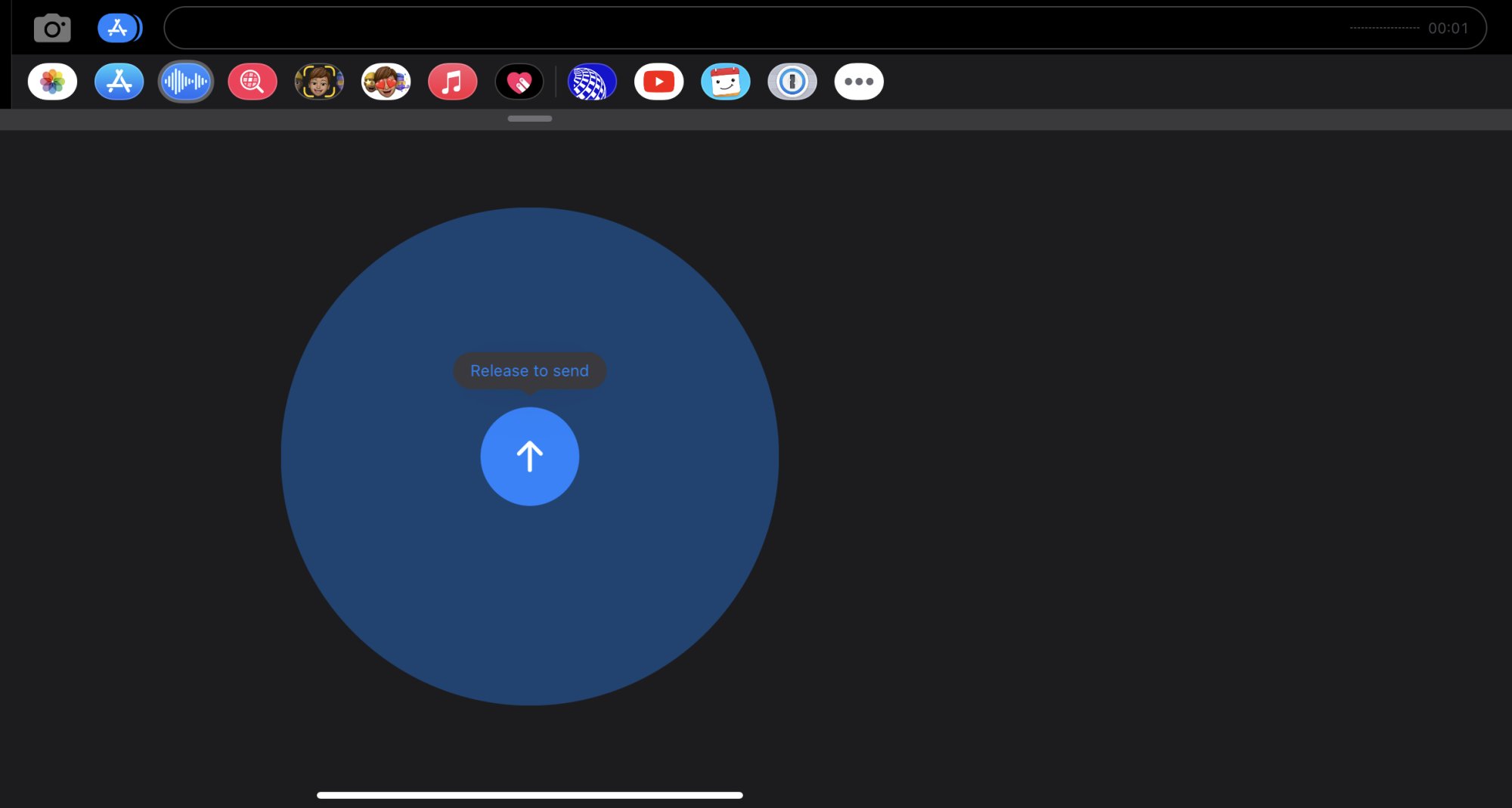The image size is (1512, 808).
Task: Open the blue globe airline app icon
Action: 592,82
